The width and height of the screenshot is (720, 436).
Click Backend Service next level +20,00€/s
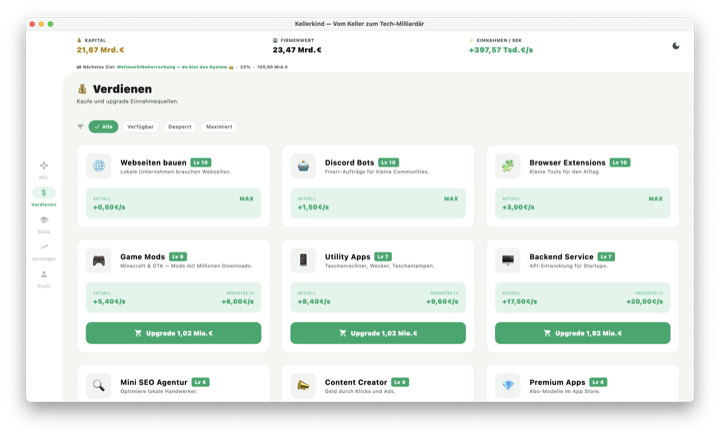[645, 302]
